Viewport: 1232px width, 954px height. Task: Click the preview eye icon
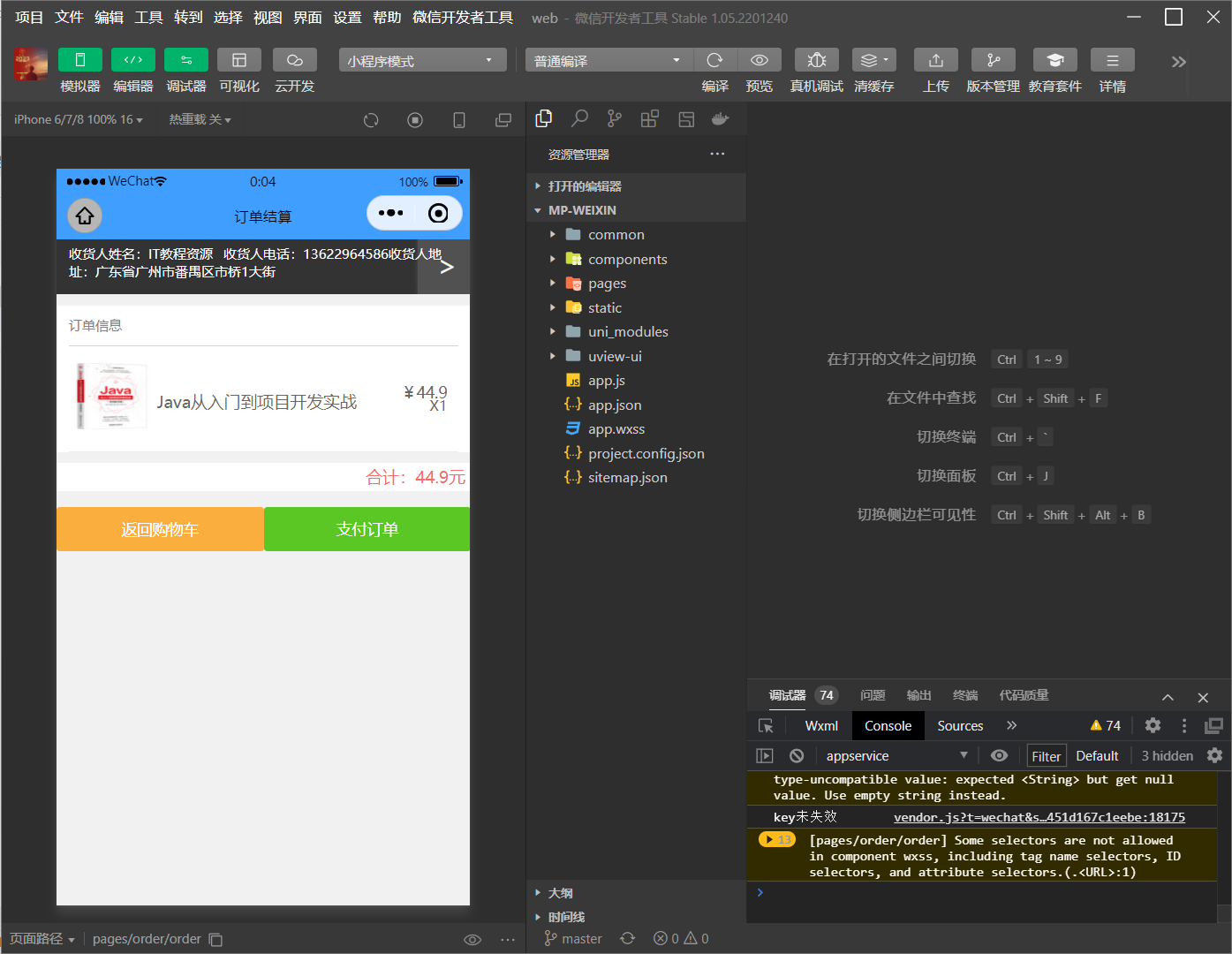tap(760, 60)
